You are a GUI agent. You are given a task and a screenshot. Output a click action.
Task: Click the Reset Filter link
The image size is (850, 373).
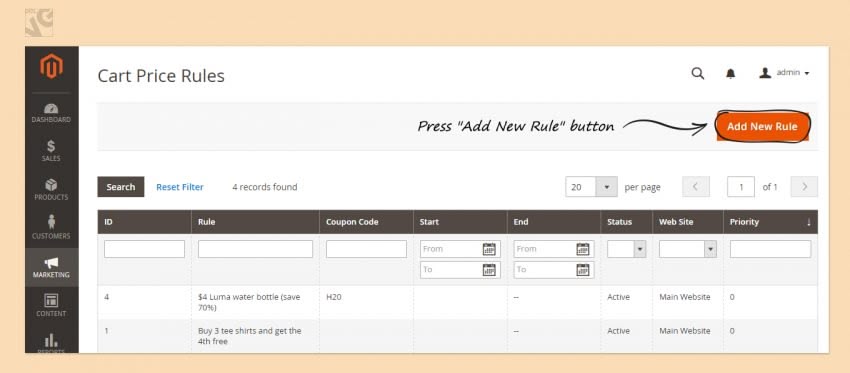180,187
